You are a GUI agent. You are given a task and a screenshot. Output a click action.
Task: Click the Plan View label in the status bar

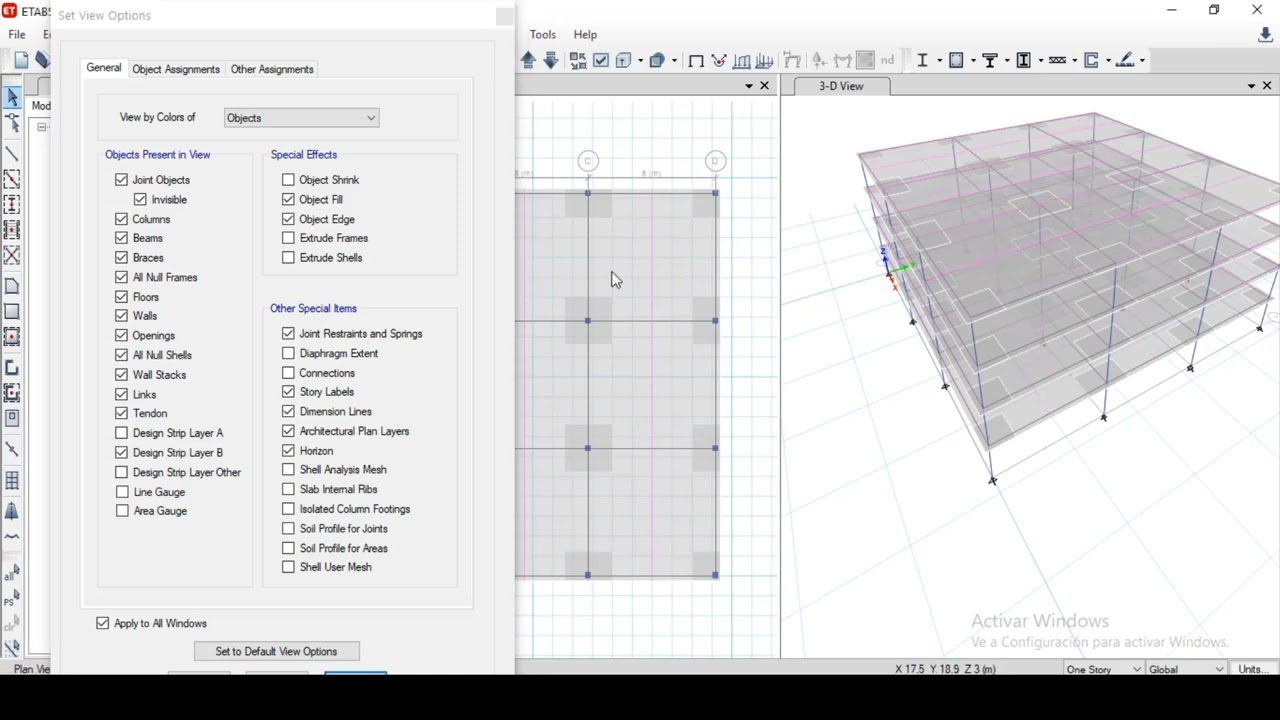pyautogui.click(x=31, y=669)
